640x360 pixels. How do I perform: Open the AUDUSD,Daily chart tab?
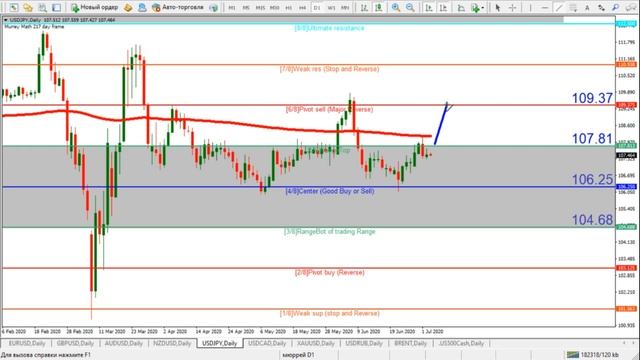coord(124,343)
